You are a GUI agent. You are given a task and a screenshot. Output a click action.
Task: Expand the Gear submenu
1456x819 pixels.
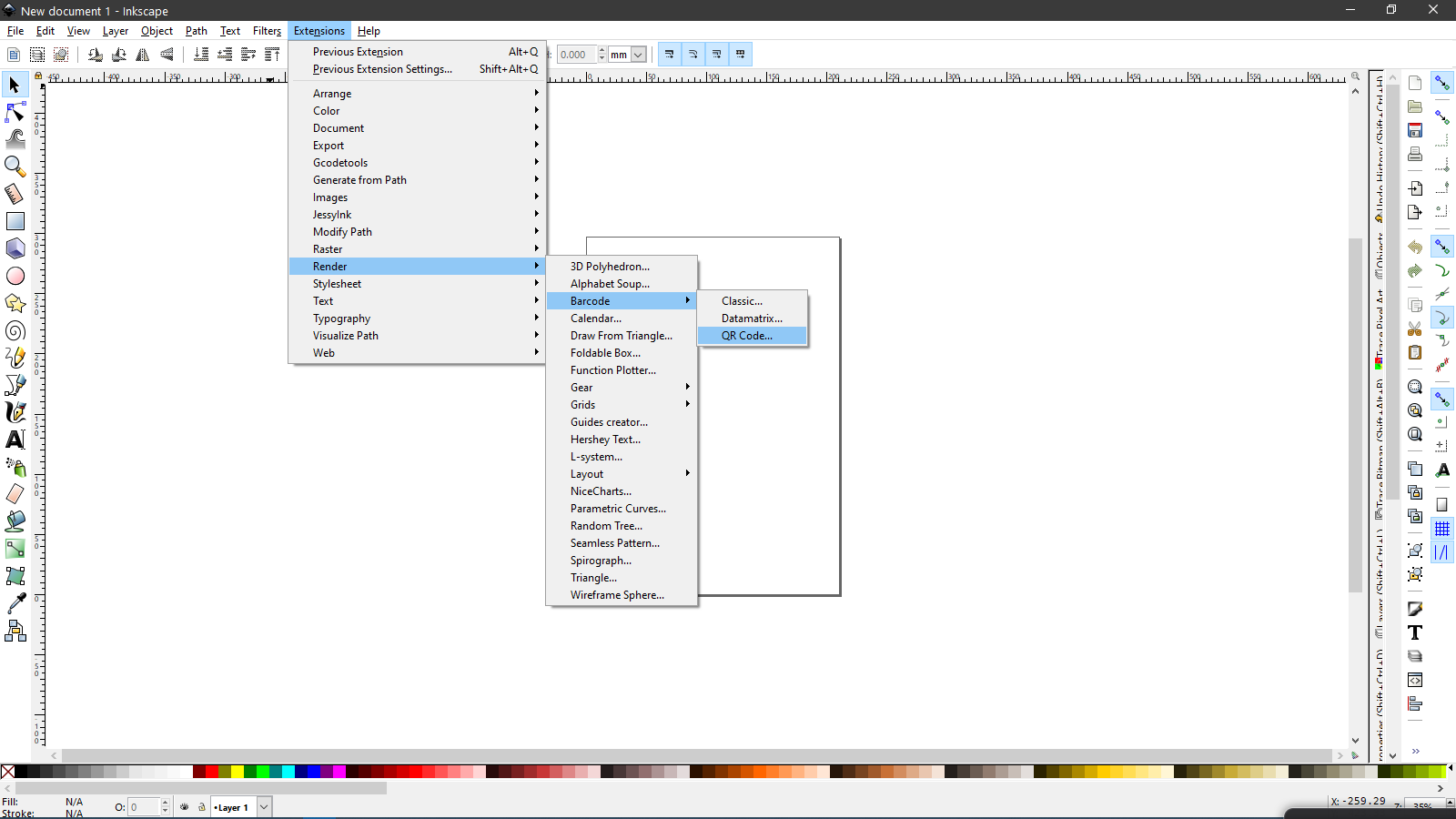(x=622, y=388)
